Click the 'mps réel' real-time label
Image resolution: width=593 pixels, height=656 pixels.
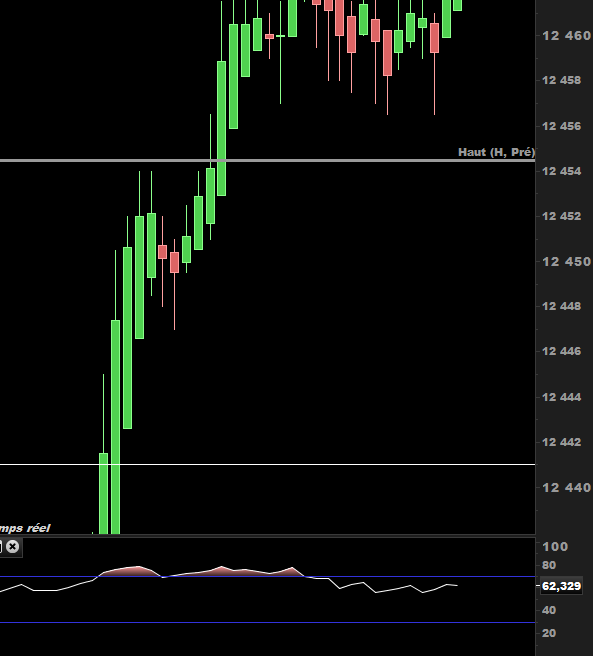coord(25,528)
